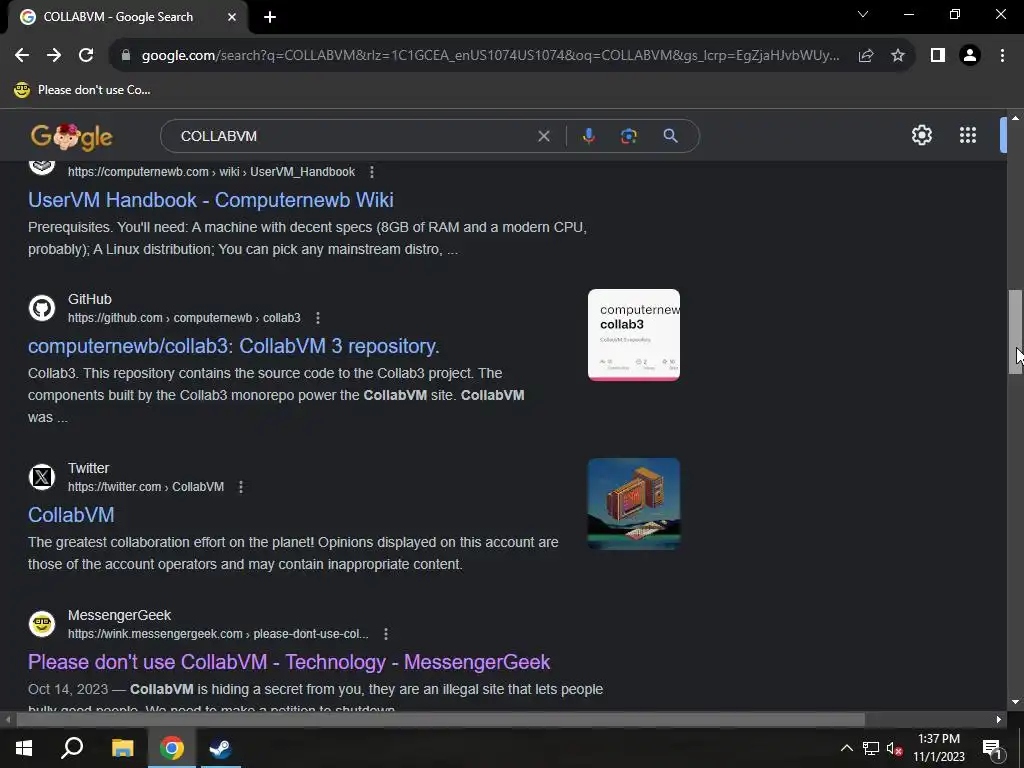Open Steam from the taskbar
Viewport: 1024px width, 768px height.
(220, 748)
